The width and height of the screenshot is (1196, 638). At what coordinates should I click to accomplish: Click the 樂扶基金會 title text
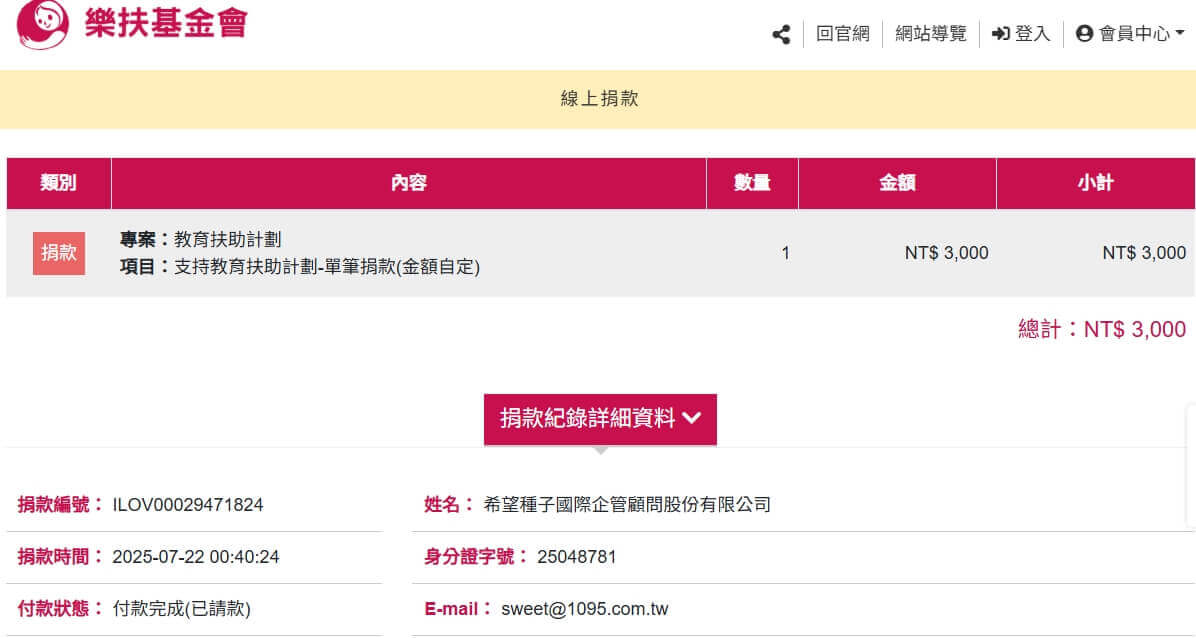(x=165, y=24)
